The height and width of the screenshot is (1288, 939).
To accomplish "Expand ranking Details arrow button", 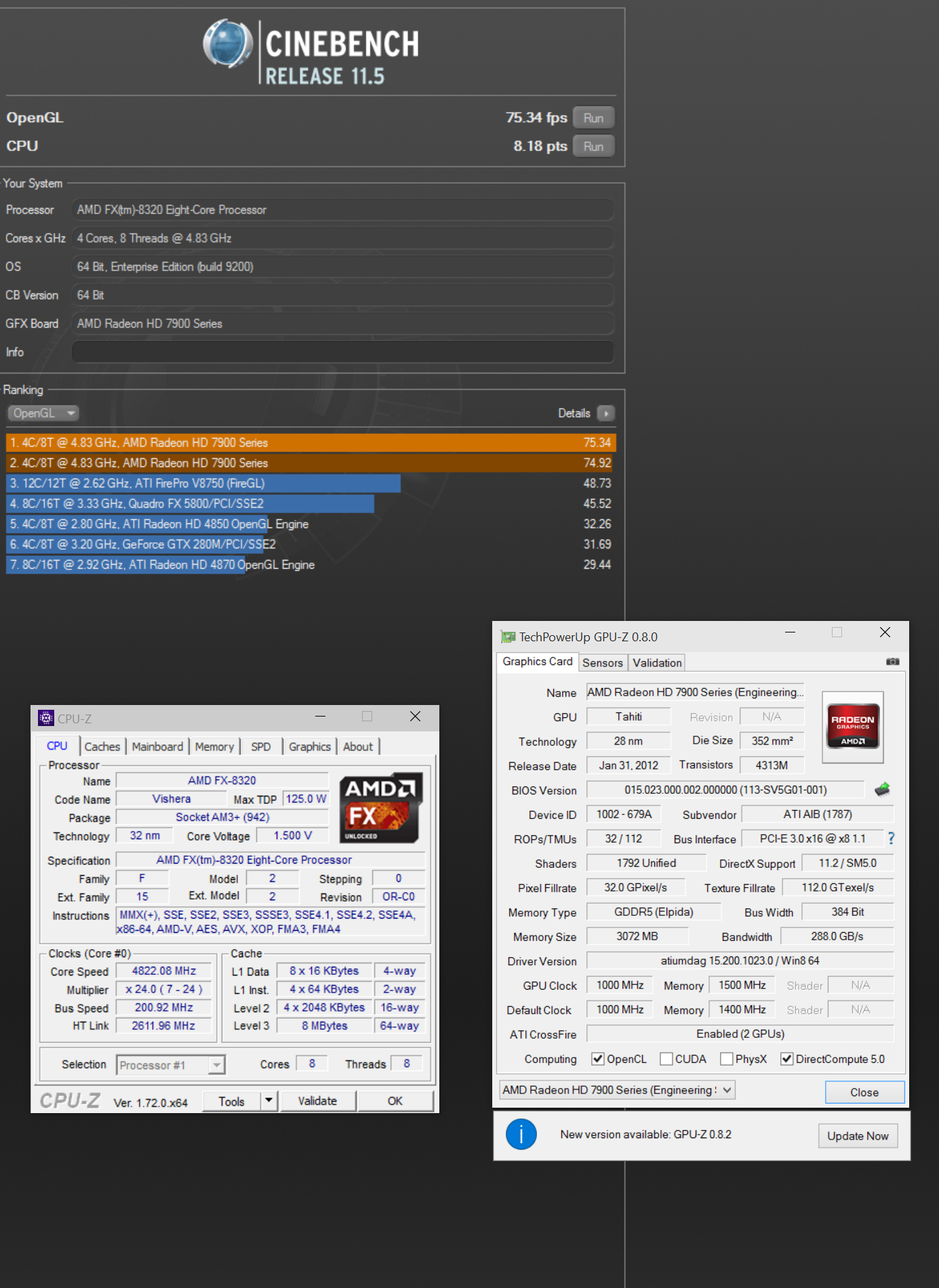I will click(x=606, y=413).
